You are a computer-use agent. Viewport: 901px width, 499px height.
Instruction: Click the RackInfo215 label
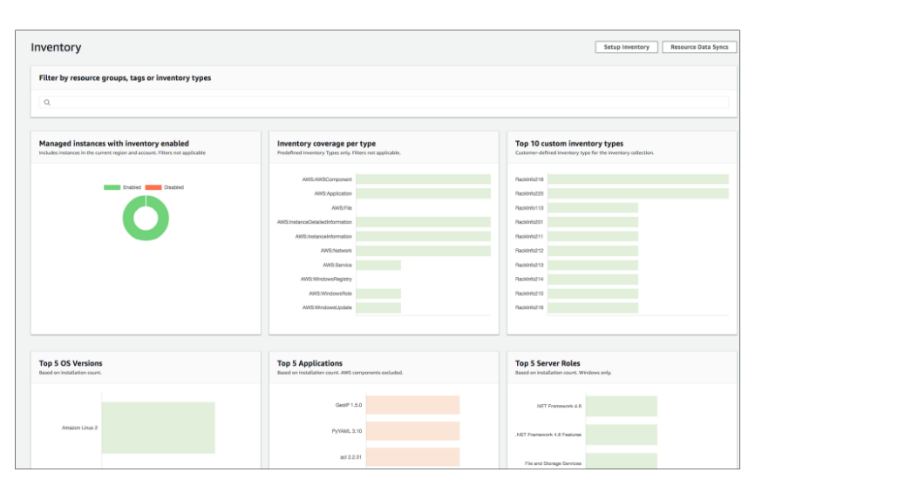529,294
